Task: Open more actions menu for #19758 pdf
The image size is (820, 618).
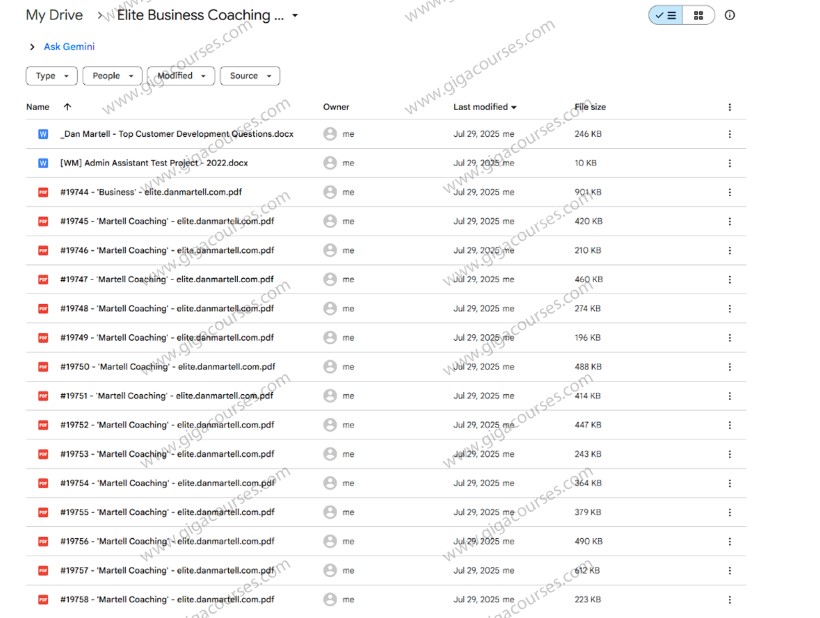Action: tap(730, 600)
